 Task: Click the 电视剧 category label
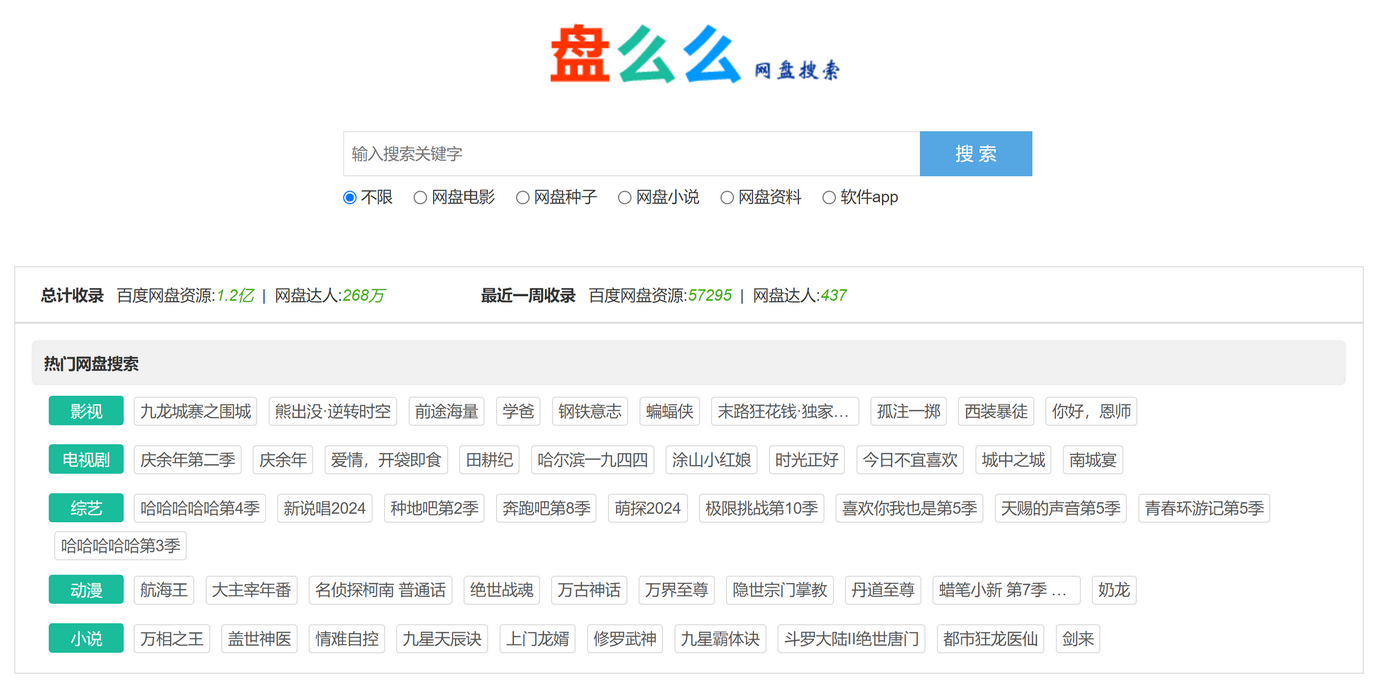coord(85,459)
